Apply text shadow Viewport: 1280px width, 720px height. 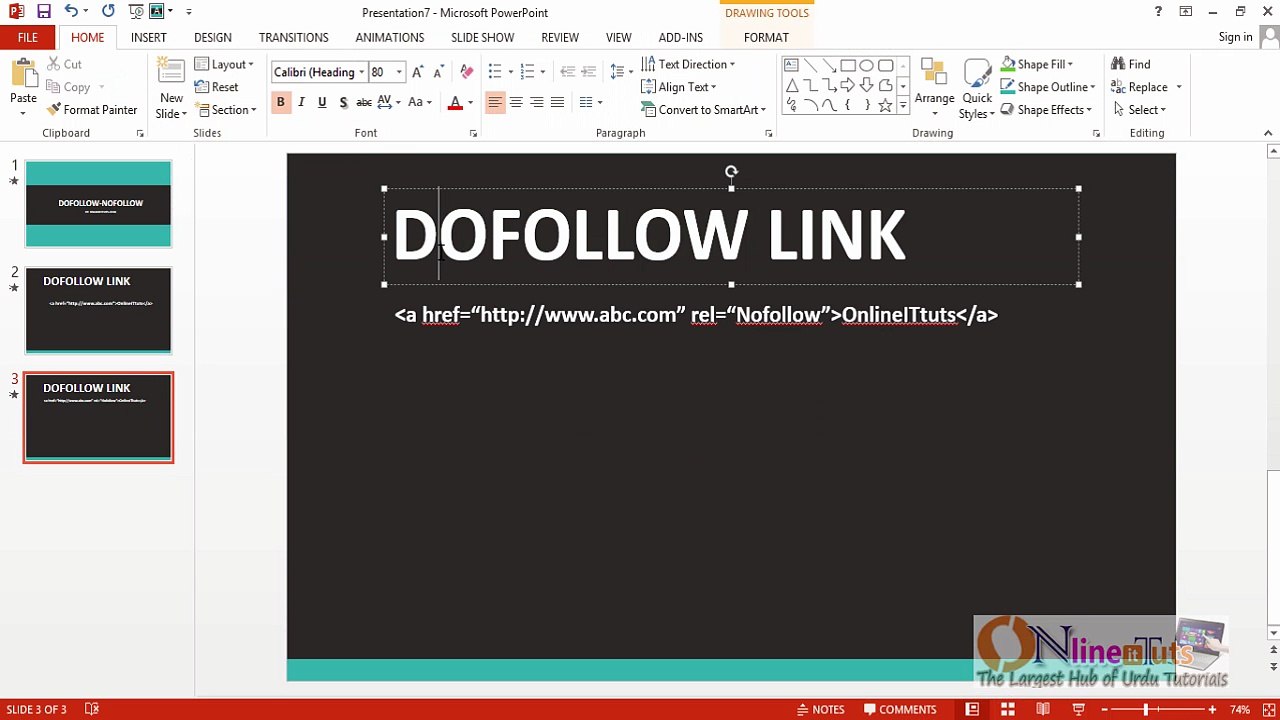[x=343, y=102]
